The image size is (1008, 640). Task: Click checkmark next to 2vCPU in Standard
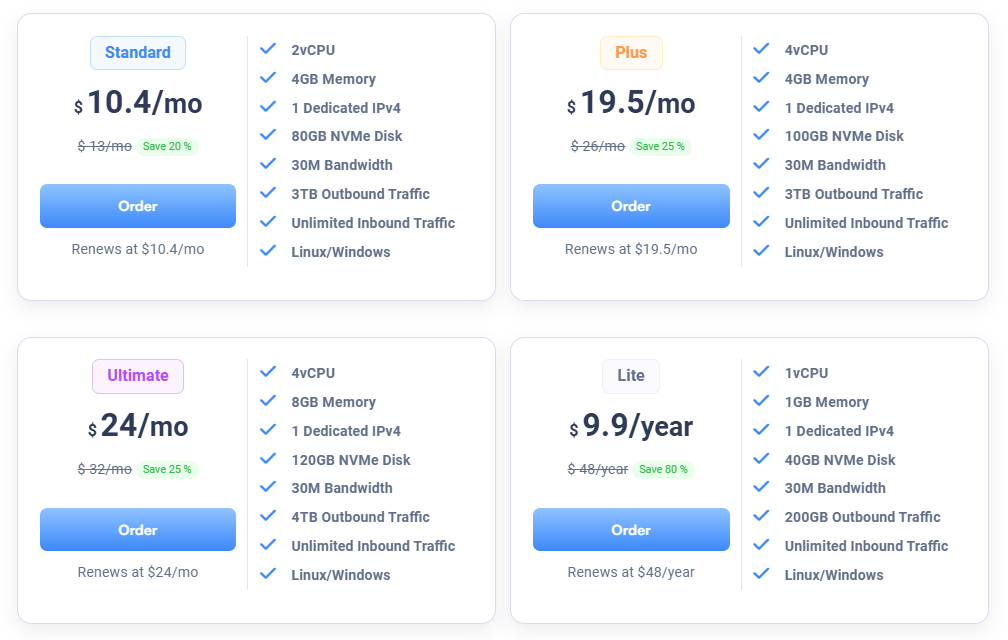[268, 49]
